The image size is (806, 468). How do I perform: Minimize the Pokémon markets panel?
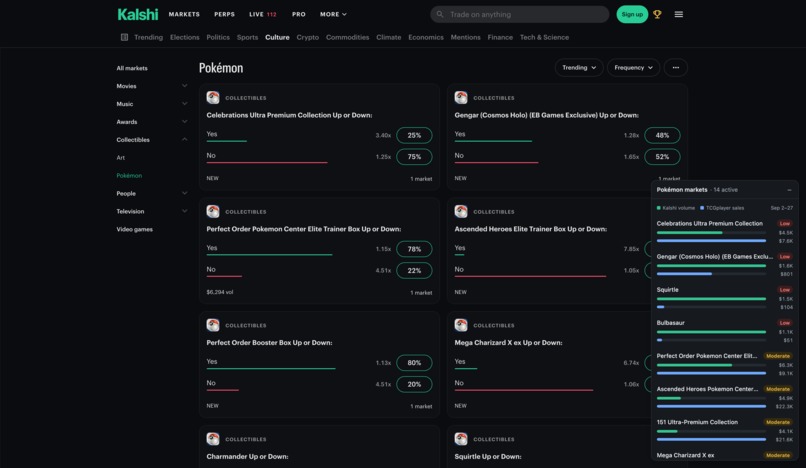(789, 190)
